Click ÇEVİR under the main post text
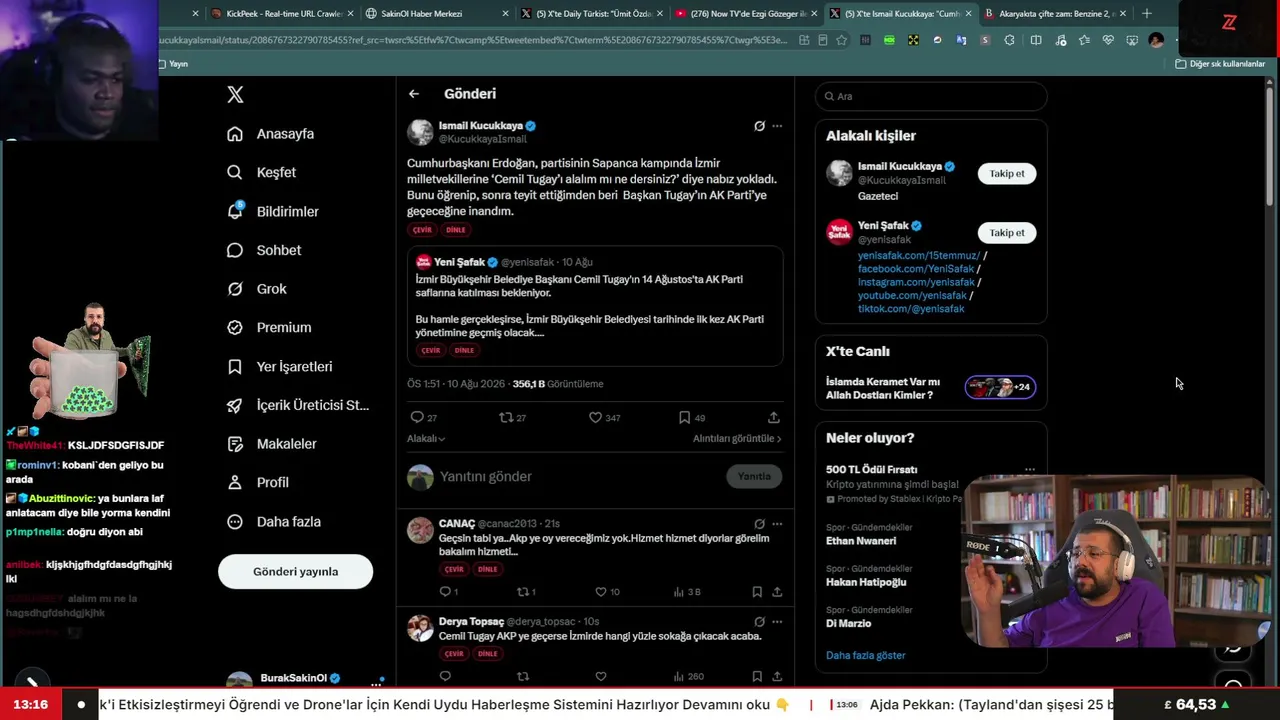This screenshot has height=720, width=1280. tap(423, 230)
